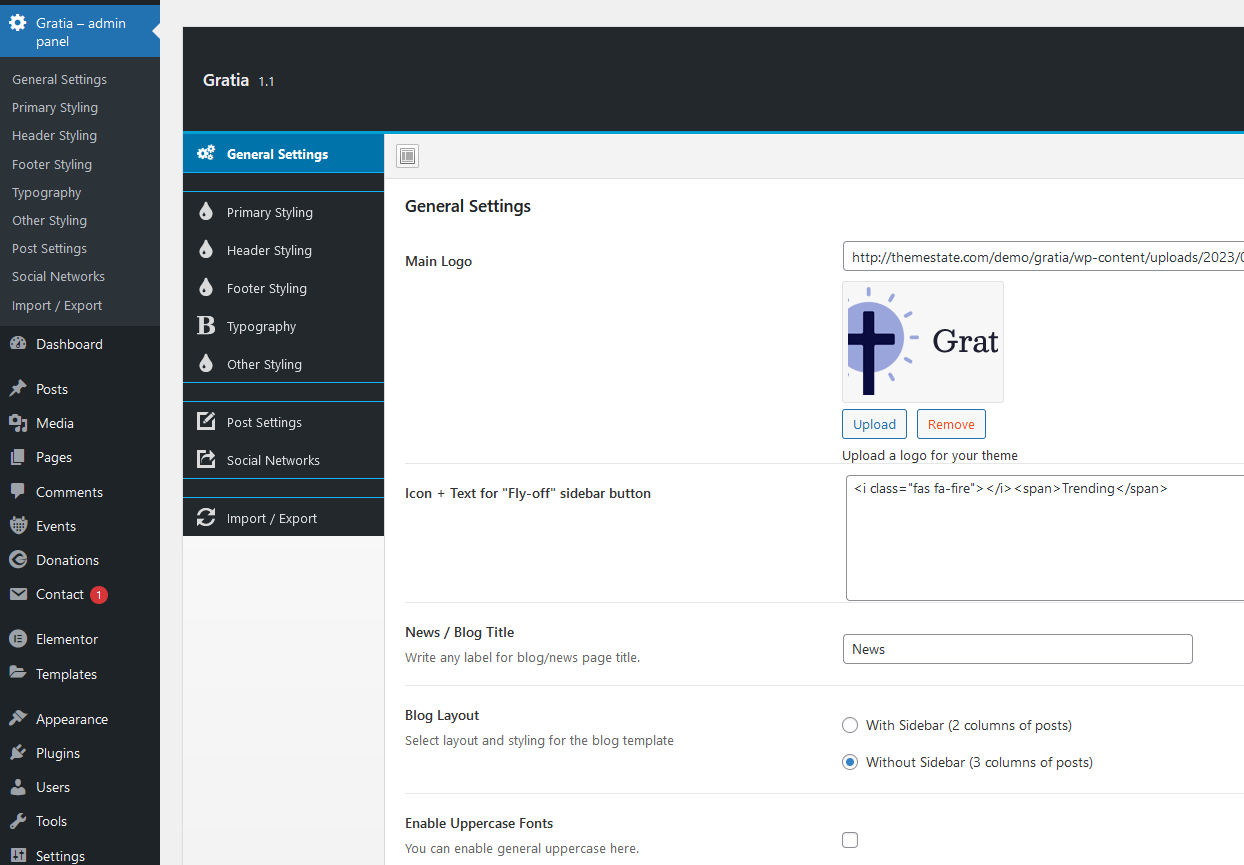
Task: Click the 'Select layout and styling for the blog template' text
Action: click(x=539, y=741)
